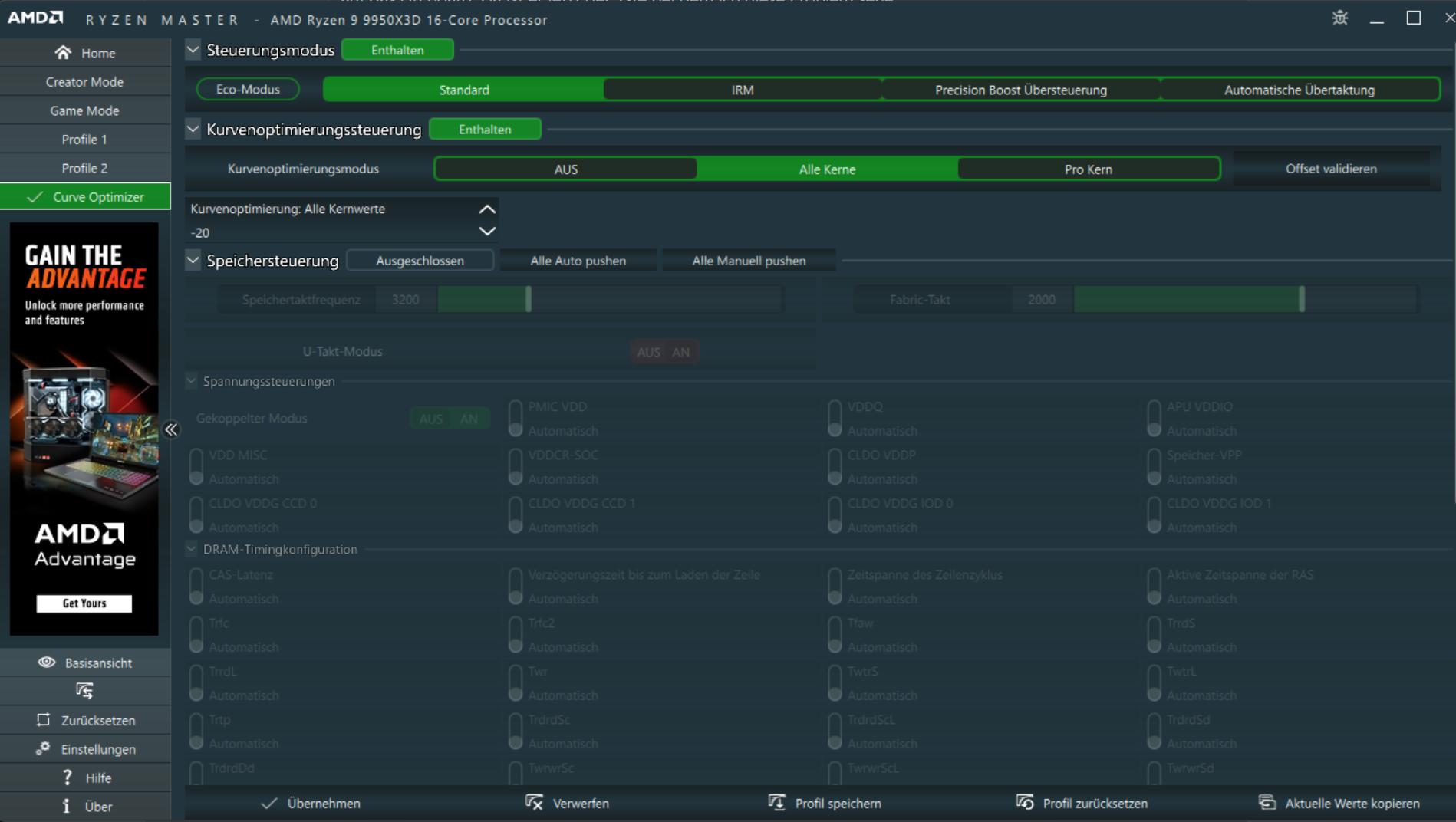This screenshot has height=822, width=1456.
Task: Click the Zurücksetzen reset icon
Action: [x=43, y=720]
